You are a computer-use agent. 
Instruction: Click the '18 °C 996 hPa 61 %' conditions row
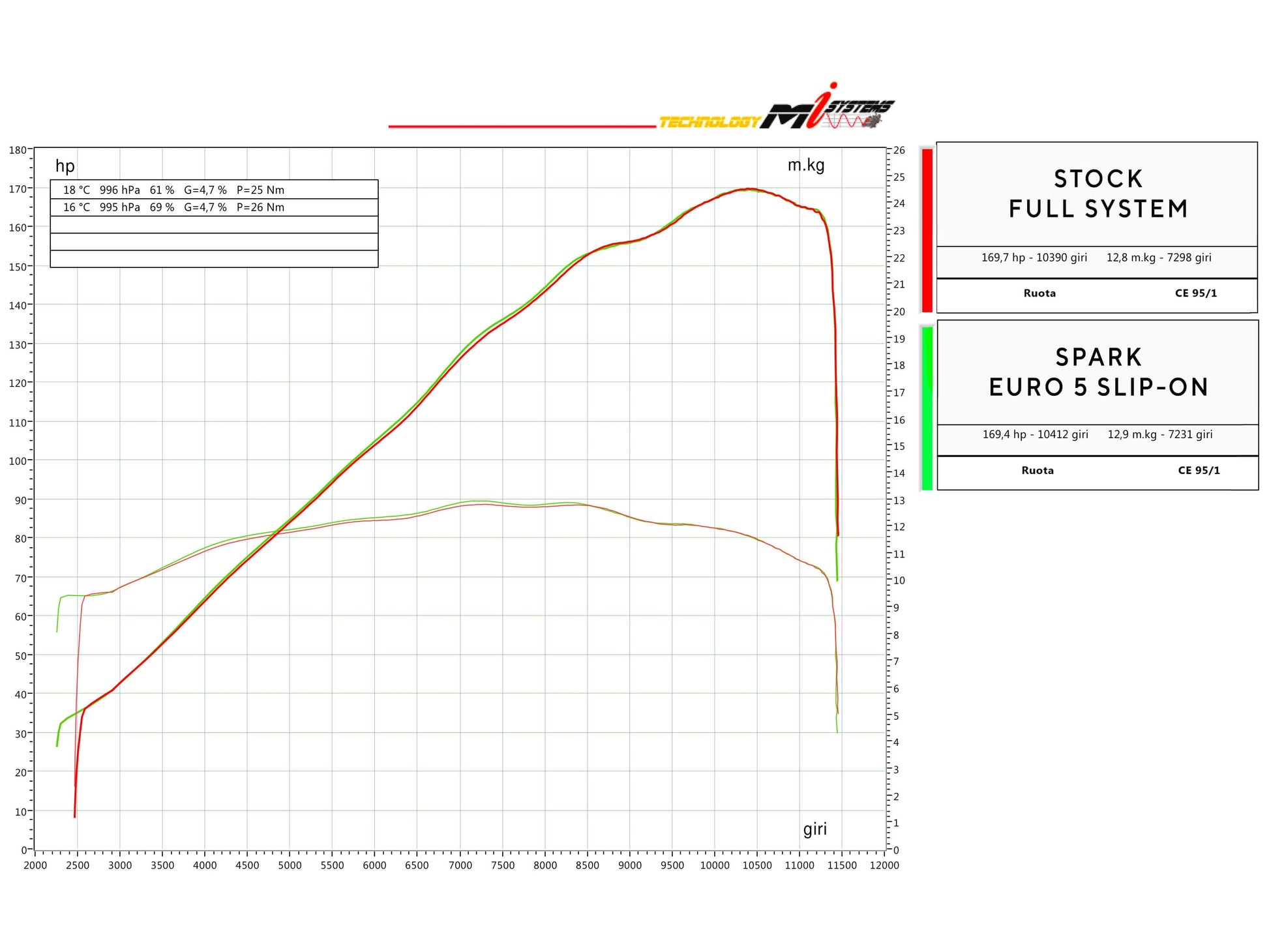click(x=214, y=190)
